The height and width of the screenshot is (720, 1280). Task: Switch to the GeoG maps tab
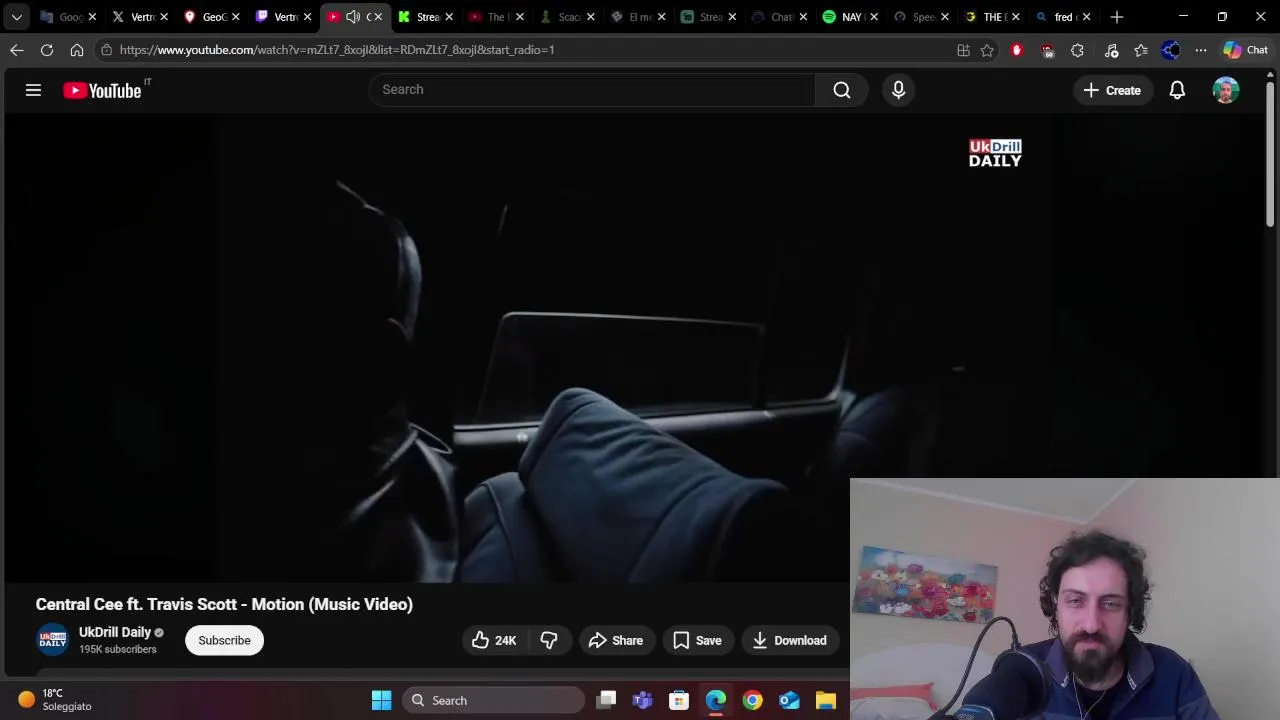click(x=207, y=17)
